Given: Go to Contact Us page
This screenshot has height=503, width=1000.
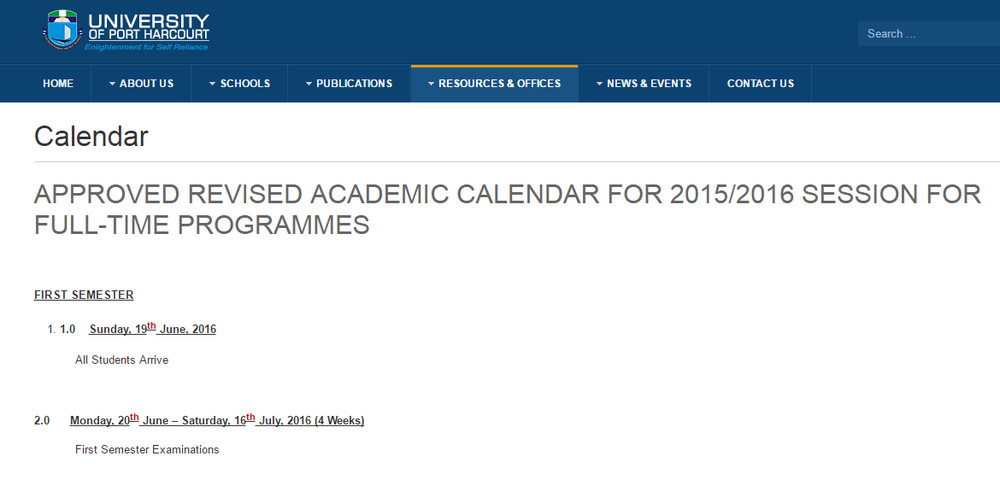Looking at the screenshot, I should coord(760,84).
